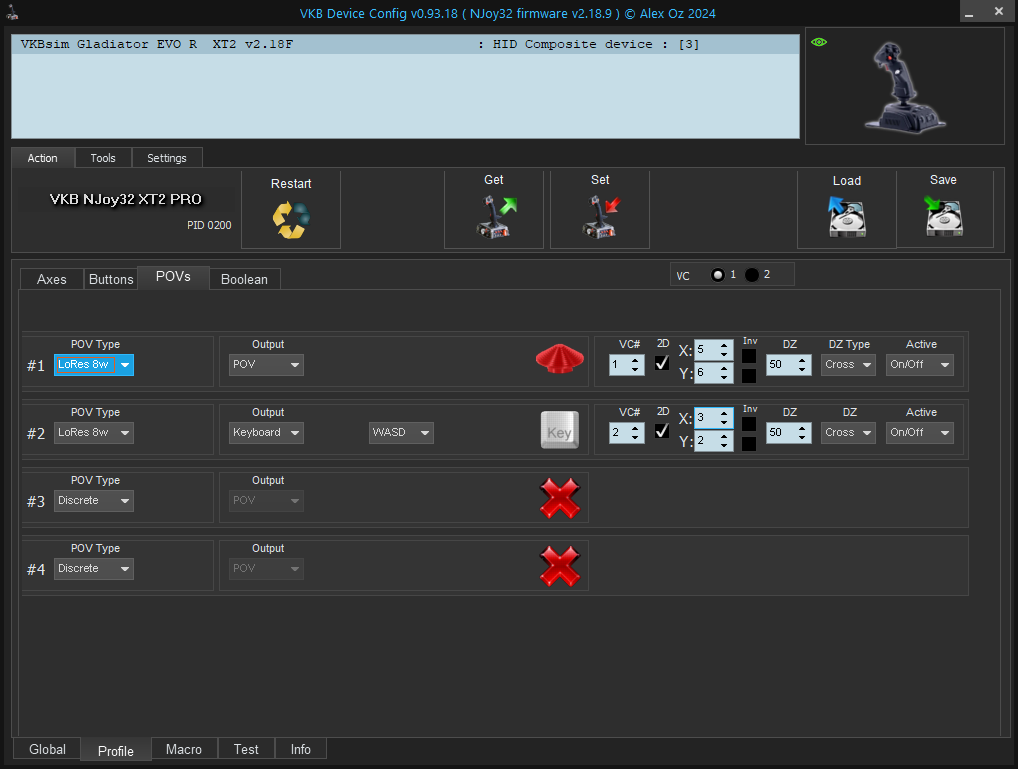1018x769 pixels.
Task: Open DZ Type Cross dropdown in row #1
Action: click(849, 365)
